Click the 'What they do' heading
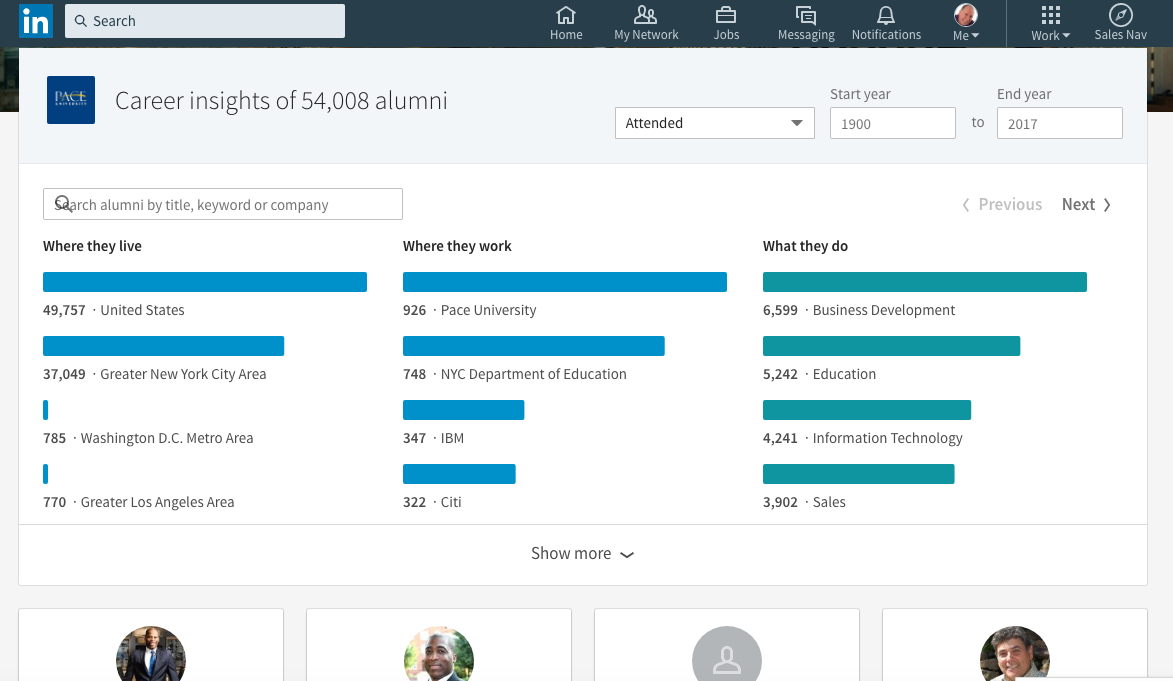 (x=806, y=246)
